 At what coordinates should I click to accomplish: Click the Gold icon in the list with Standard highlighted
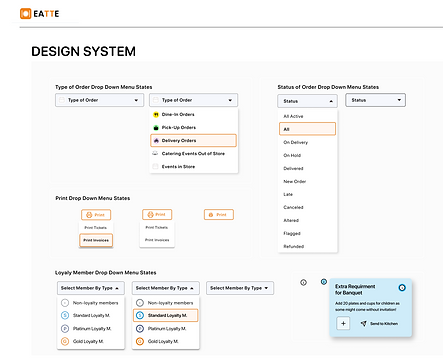click(x=140, y=341)
